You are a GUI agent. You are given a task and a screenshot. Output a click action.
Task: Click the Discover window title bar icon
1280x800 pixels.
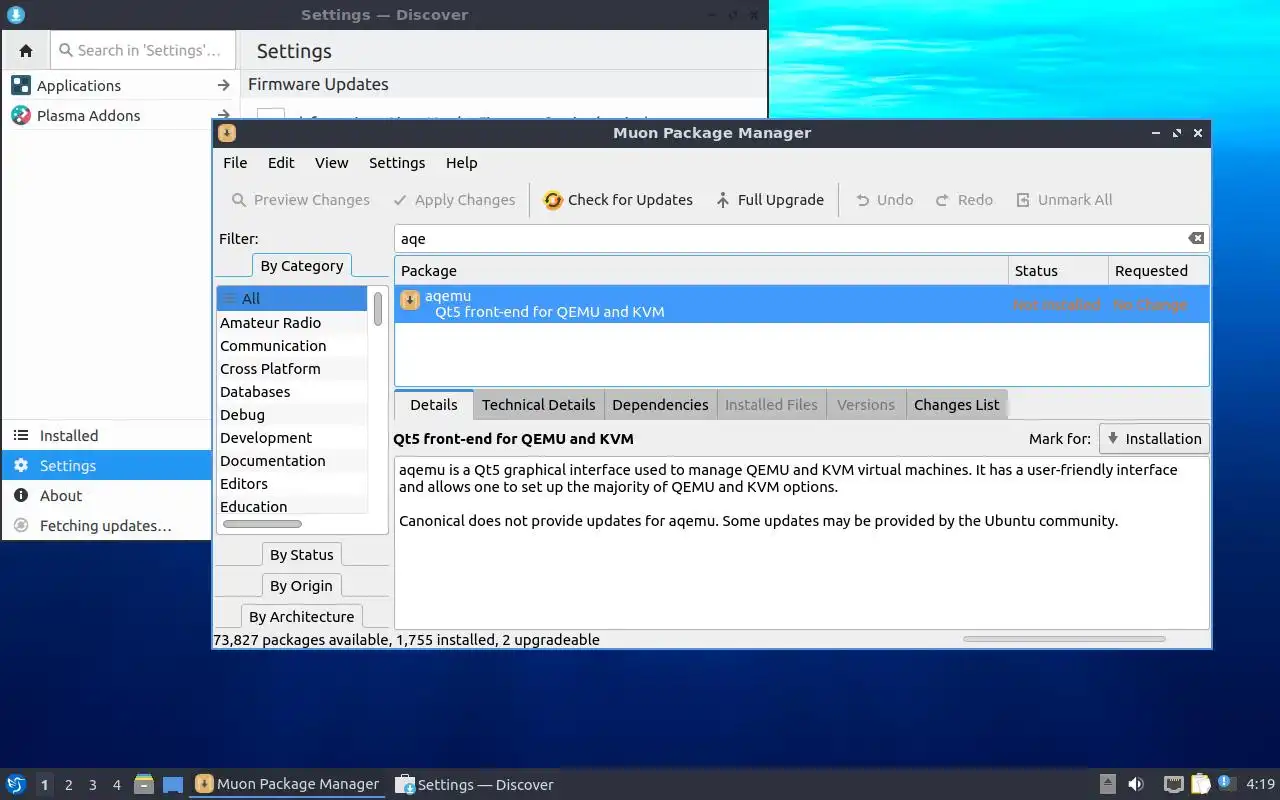pyautogui.click(x=15, y=15)
